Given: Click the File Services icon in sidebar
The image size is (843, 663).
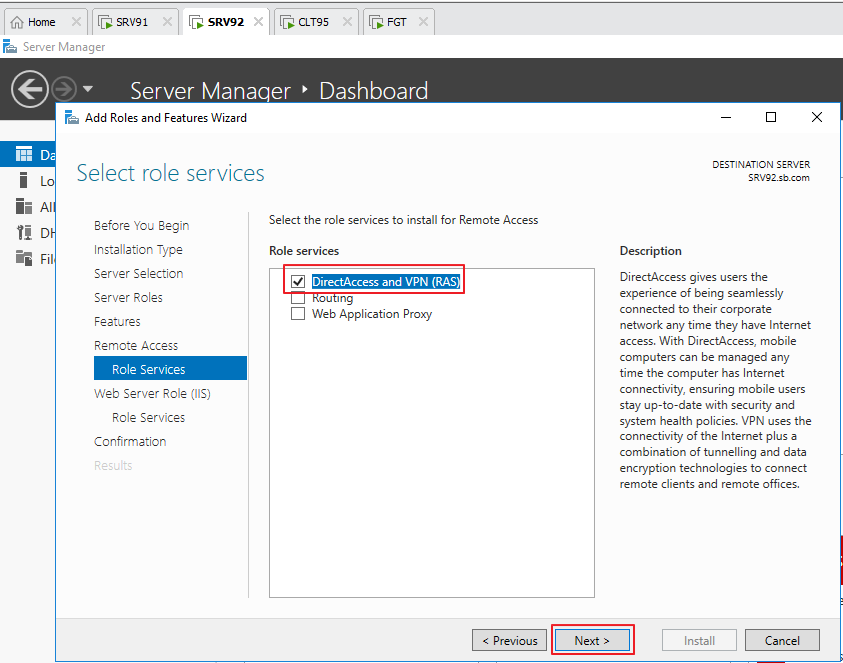Looking at the screenshot, I should pos(24,258).
